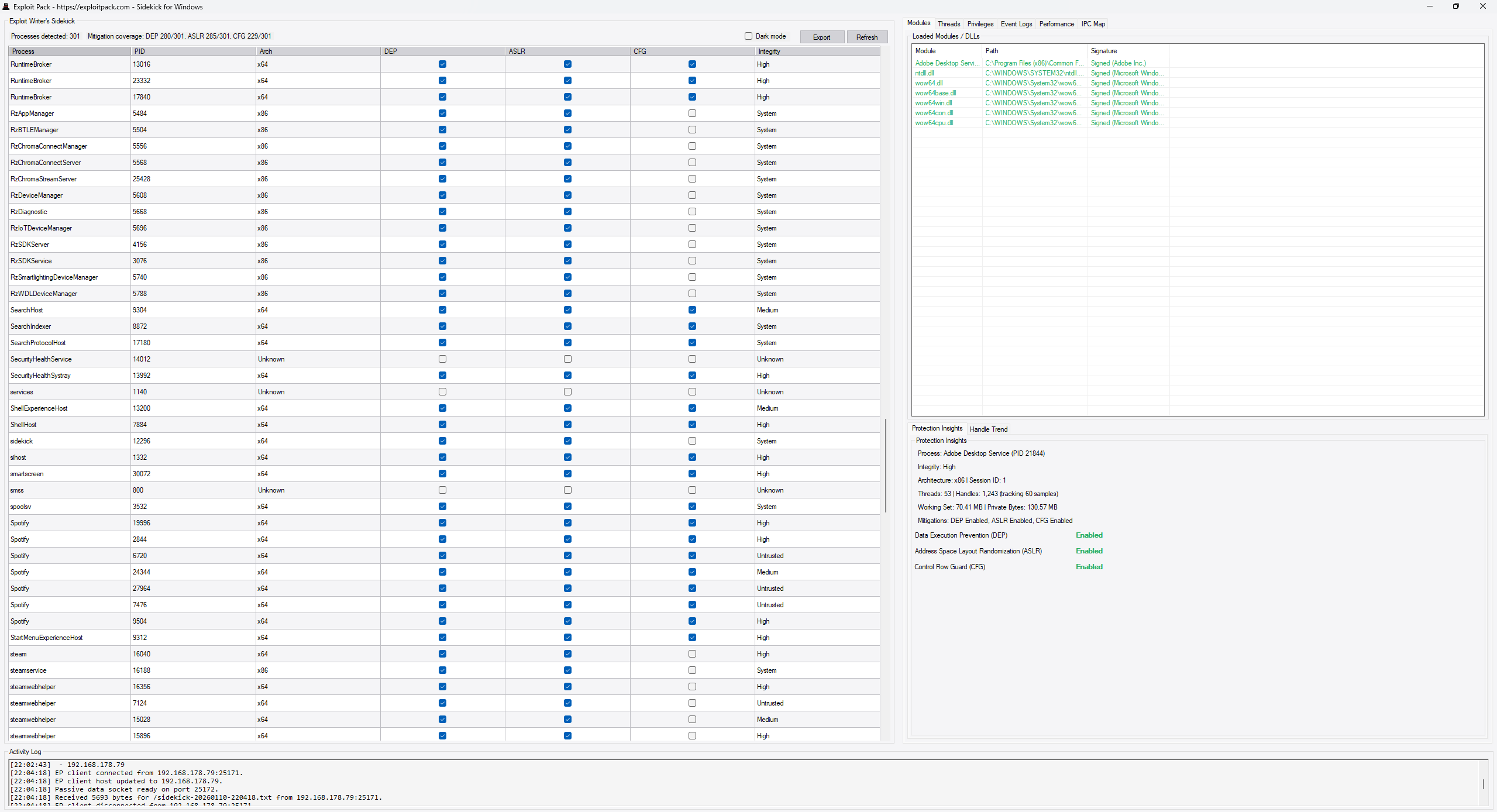Switch to the IPC Map tab
The image size is (1497, 812).
[x=1093, y=24]
